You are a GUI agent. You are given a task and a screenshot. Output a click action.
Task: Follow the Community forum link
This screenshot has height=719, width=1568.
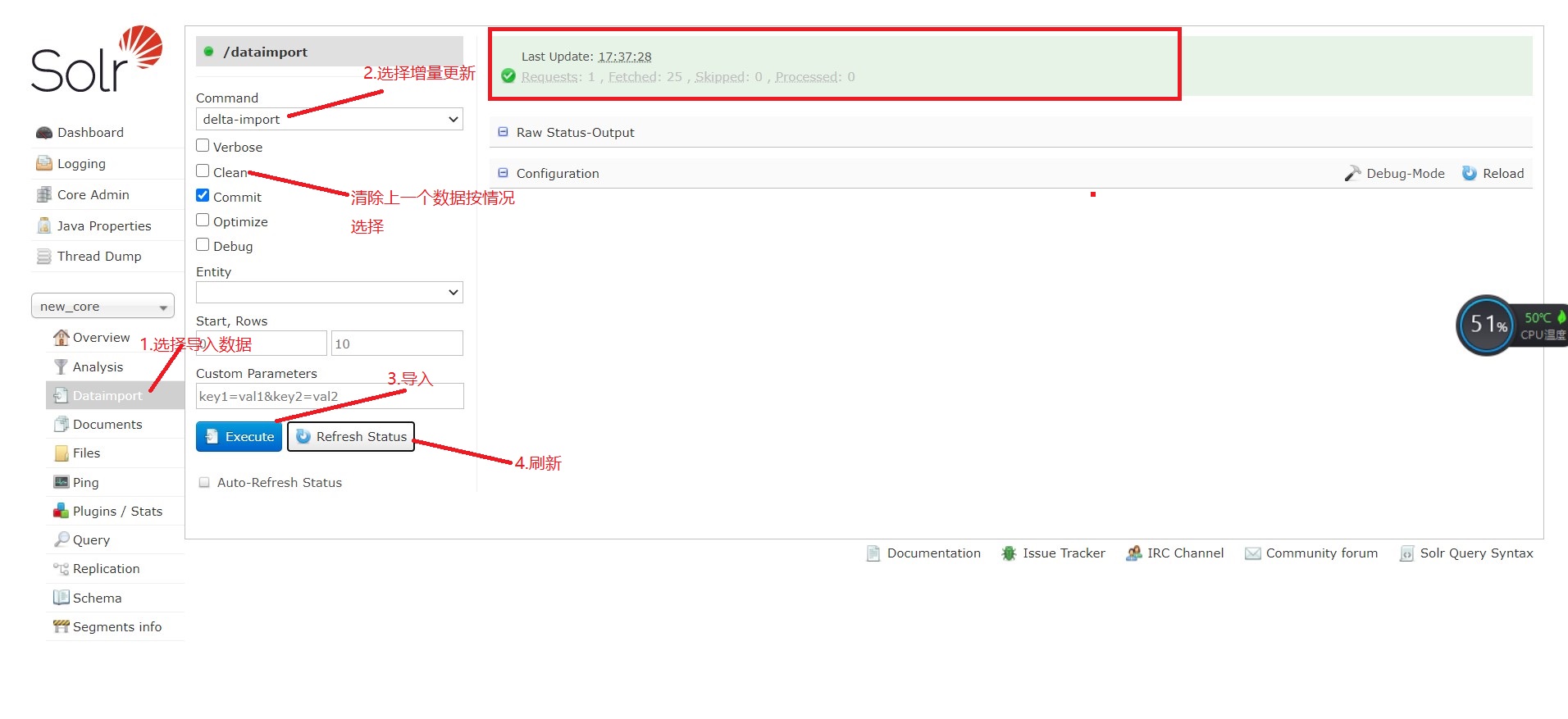click(x=1322, y=553)
